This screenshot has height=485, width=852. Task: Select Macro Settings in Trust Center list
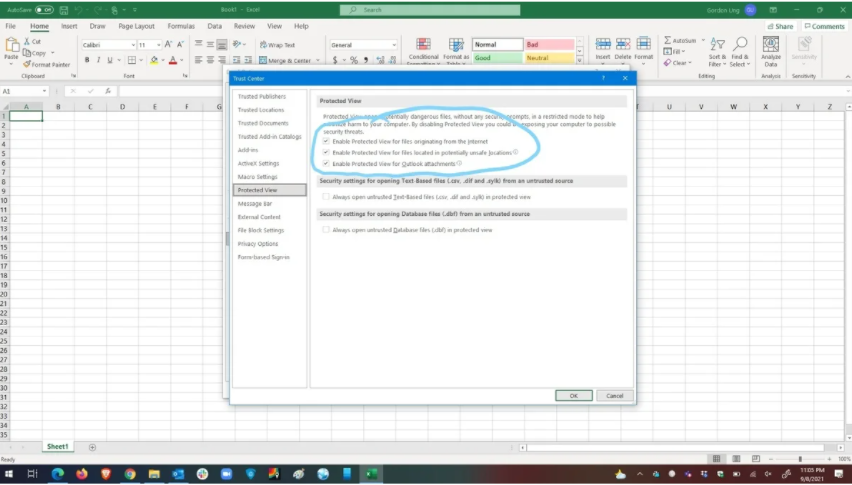(x=257, y=177)
